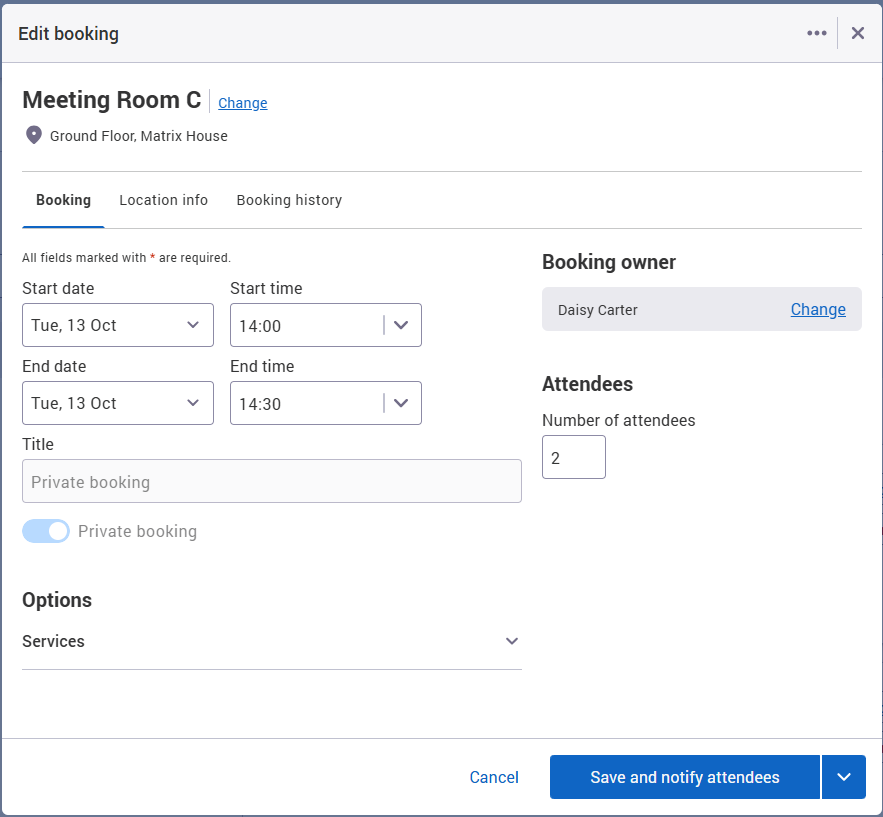883x817 pixels.
Task: Click Save and notify attendees
Action: (685, 777)
